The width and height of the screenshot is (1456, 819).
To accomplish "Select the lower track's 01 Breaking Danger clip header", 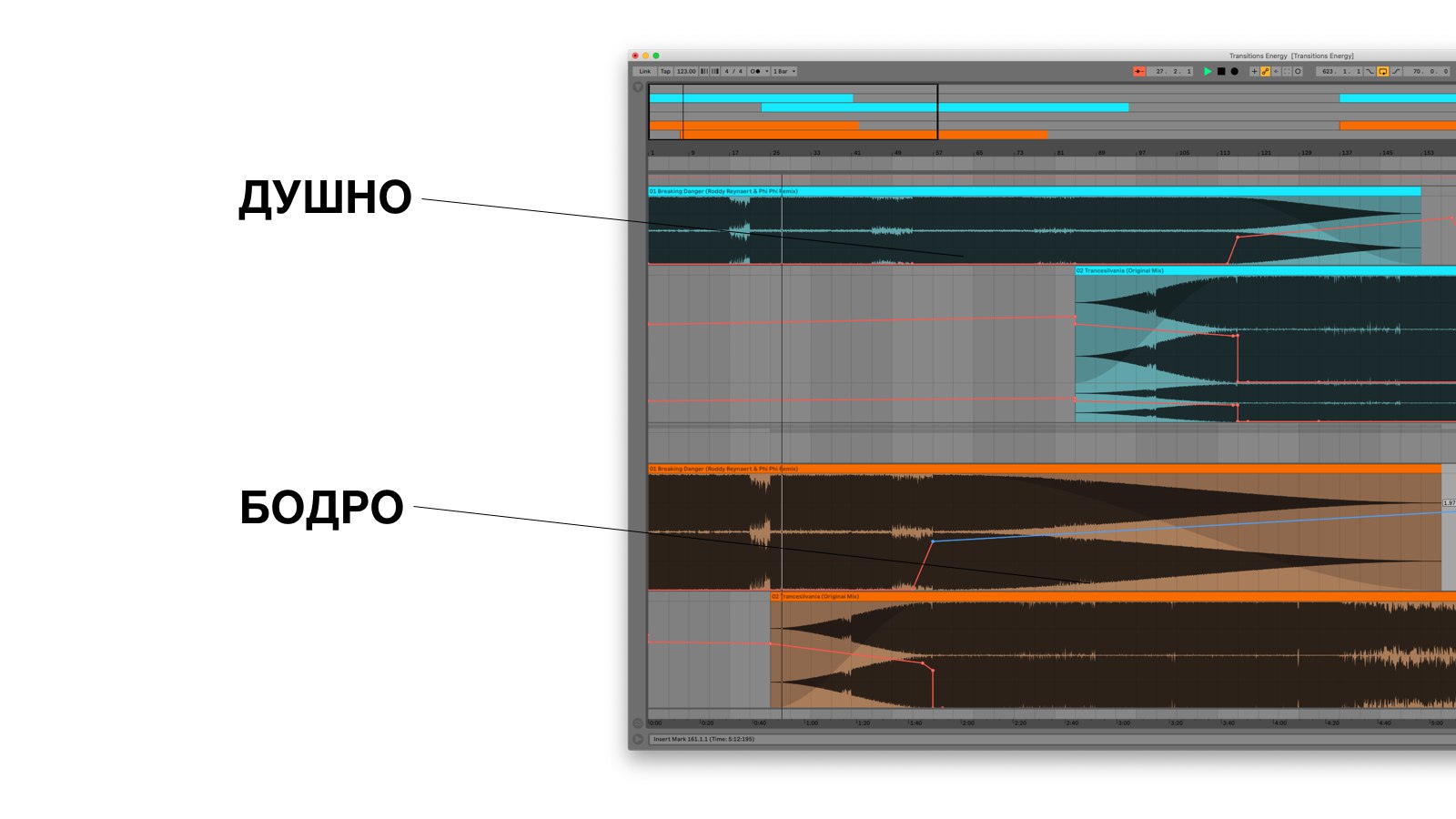I will [1045, 469].
